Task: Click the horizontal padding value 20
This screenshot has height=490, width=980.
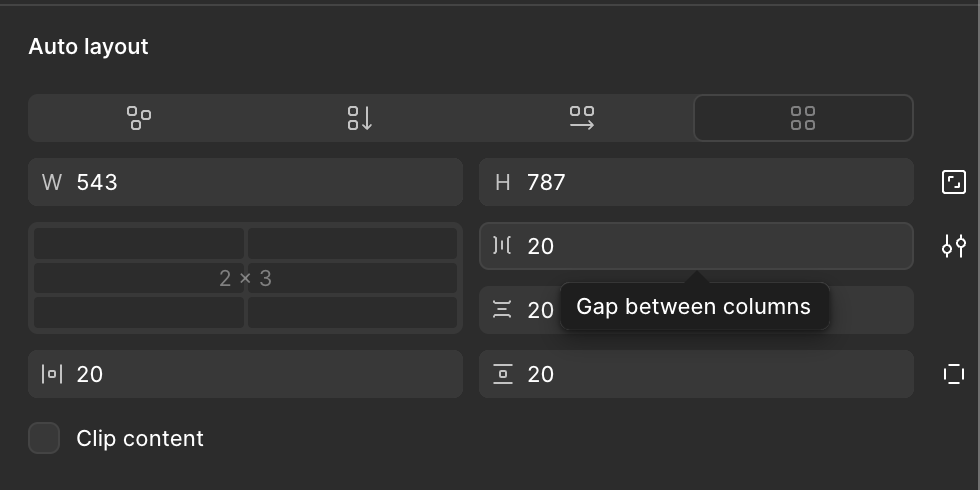Action: (90, 374)
